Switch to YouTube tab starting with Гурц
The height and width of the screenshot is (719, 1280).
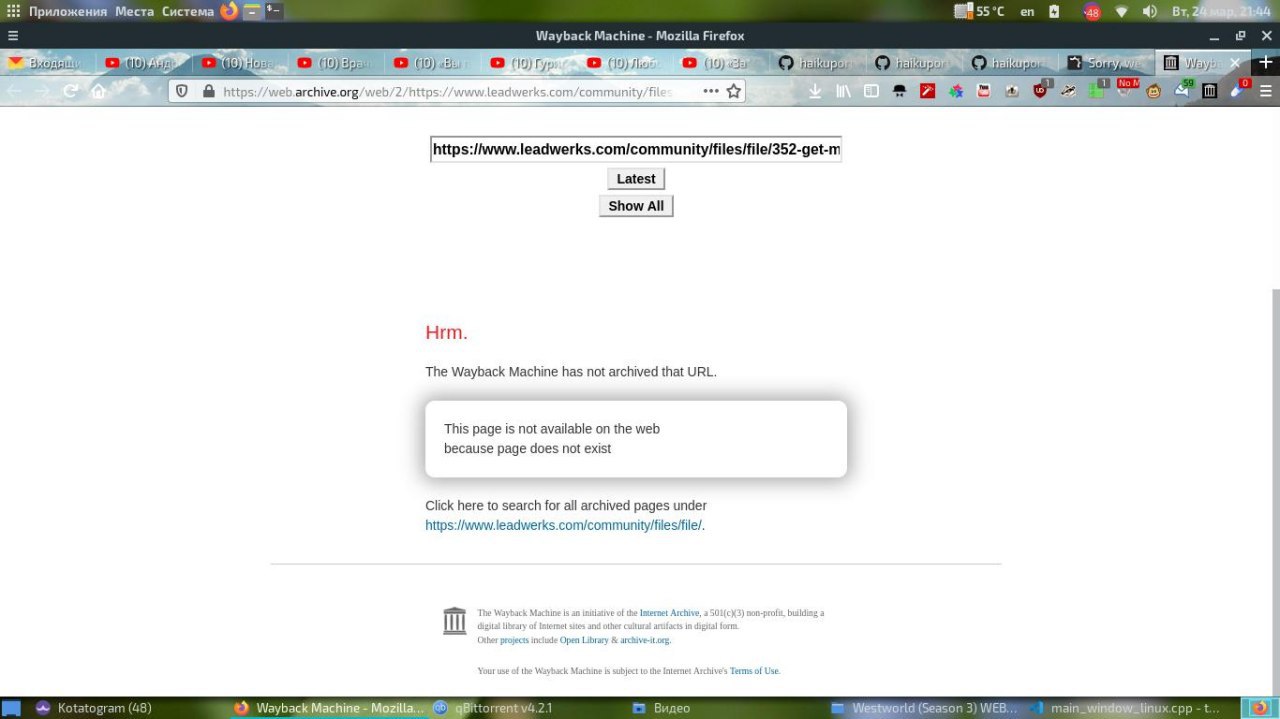[x=530, y=62]
